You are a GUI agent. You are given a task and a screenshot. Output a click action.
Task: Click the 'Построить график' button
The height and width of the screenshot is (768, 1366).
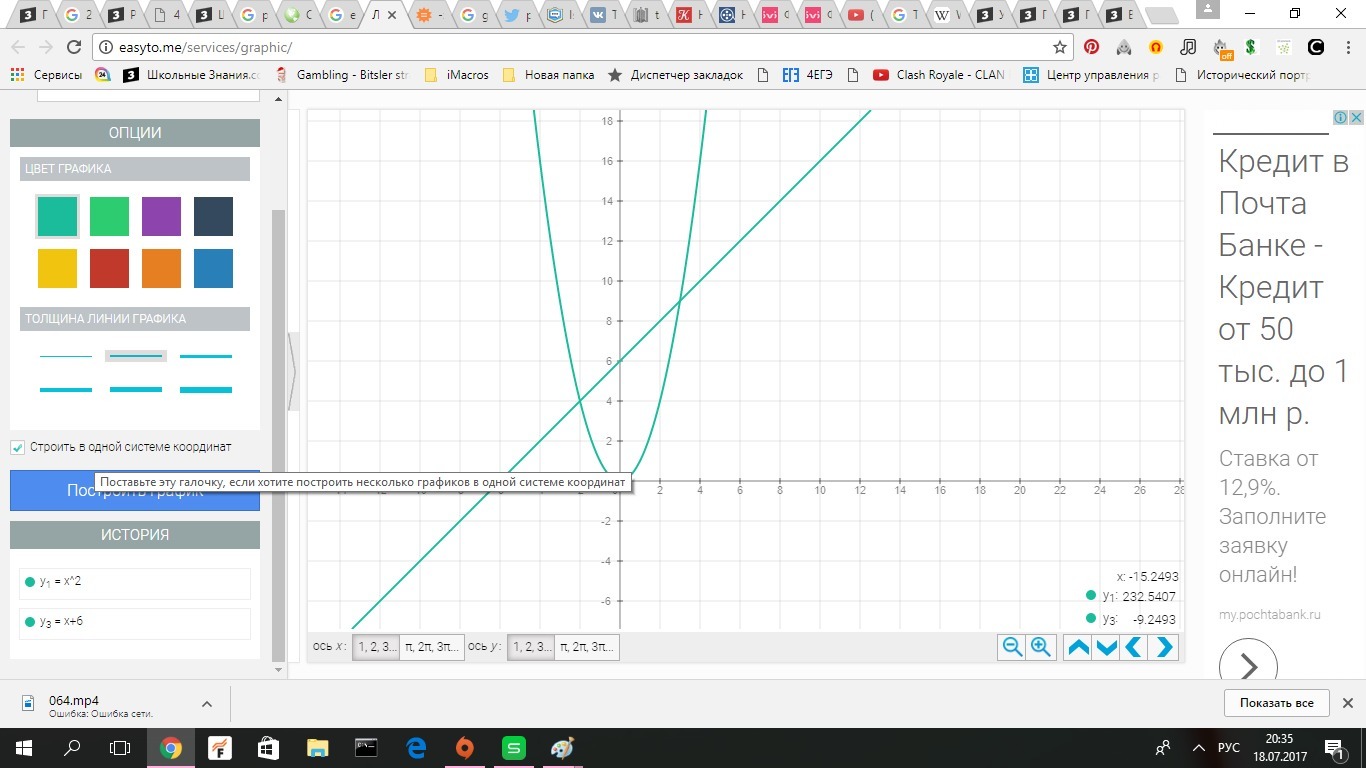click(x=135, y=491)
